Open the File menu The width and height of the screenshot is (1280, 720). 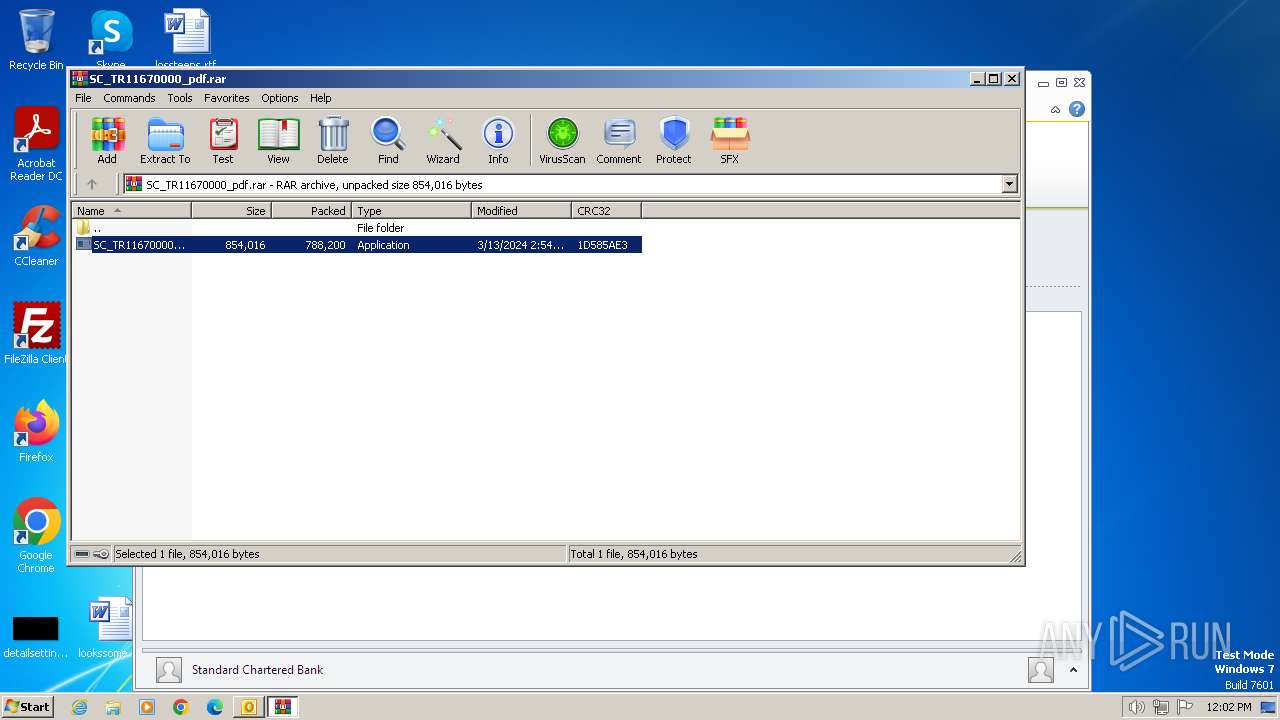click(83, 98)
